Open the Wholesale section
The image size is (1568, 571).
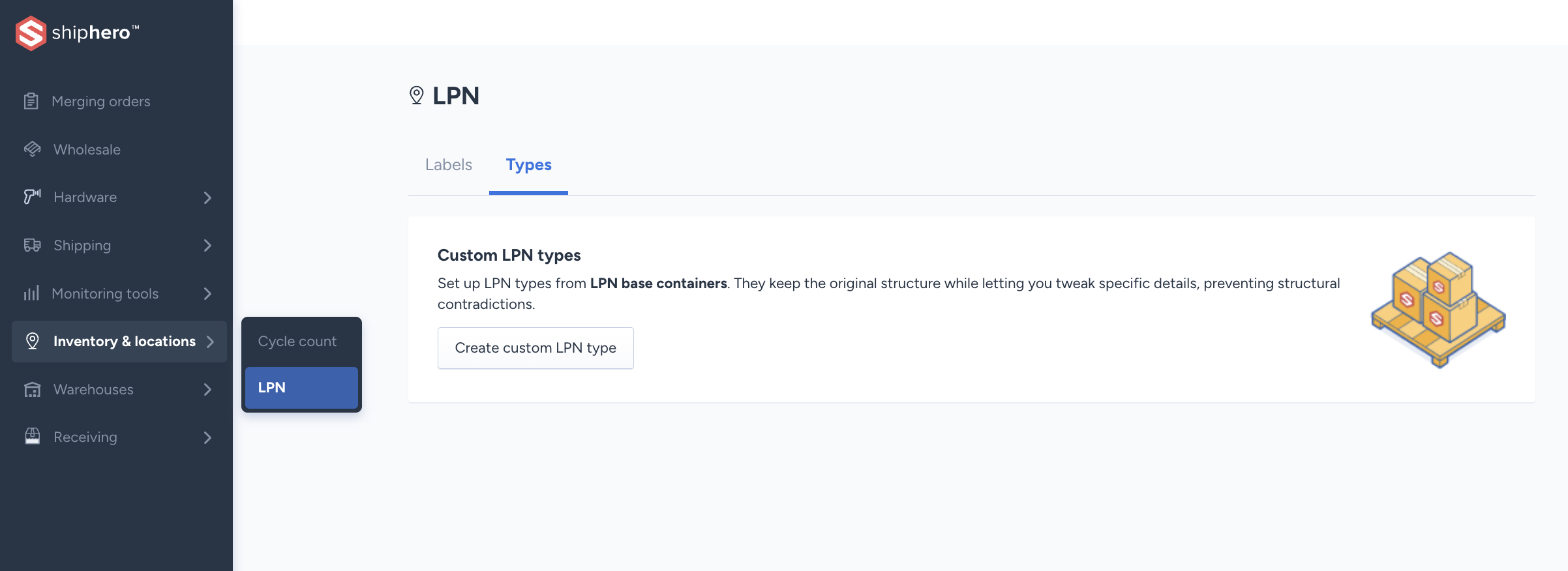[x=119, y=149]
